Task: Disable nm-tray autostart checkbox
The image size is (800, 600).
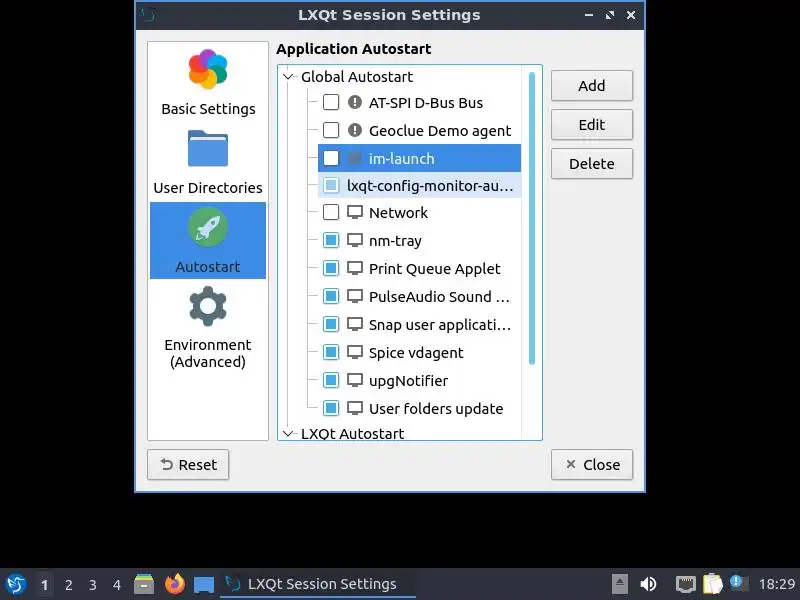Action: click(x=331, y=240)
